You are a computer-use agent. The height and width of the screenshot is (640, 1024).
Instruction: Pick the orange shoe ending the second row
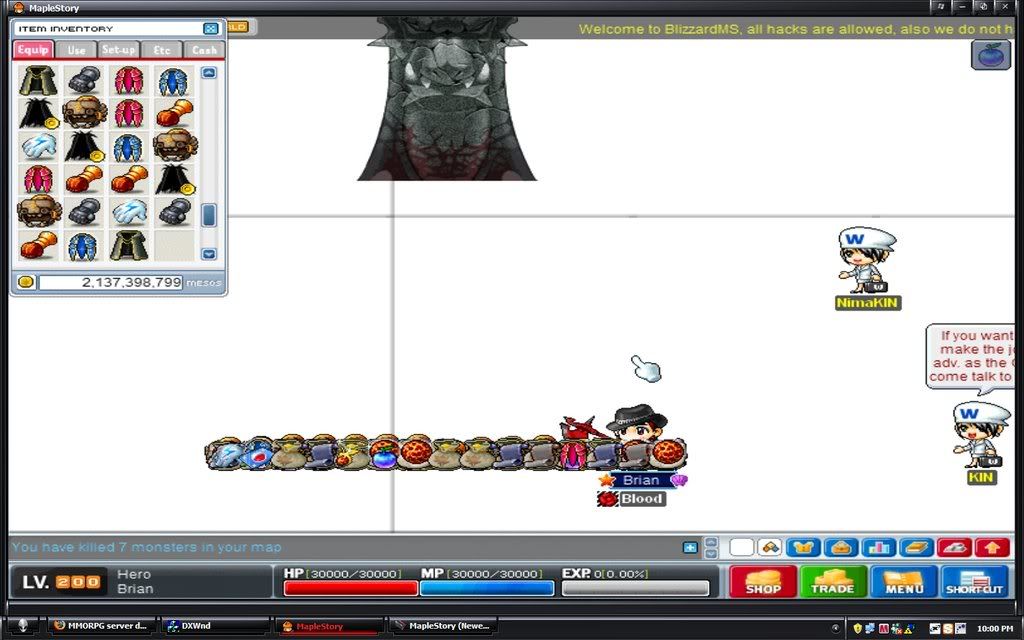click(174, 114)
